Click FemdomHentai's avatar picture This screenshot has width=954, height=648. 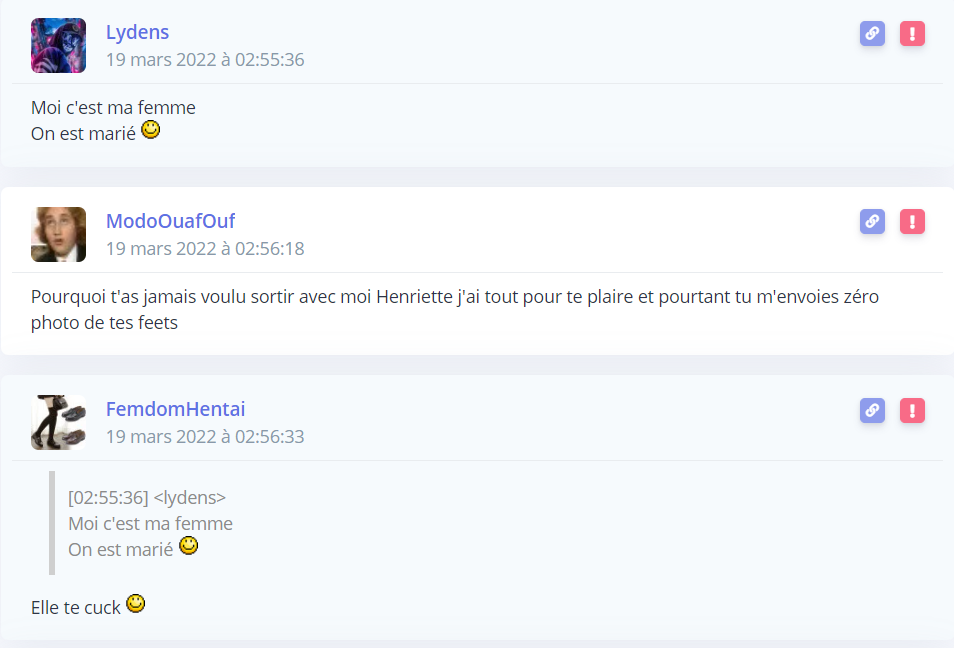(x=58, y=422)
